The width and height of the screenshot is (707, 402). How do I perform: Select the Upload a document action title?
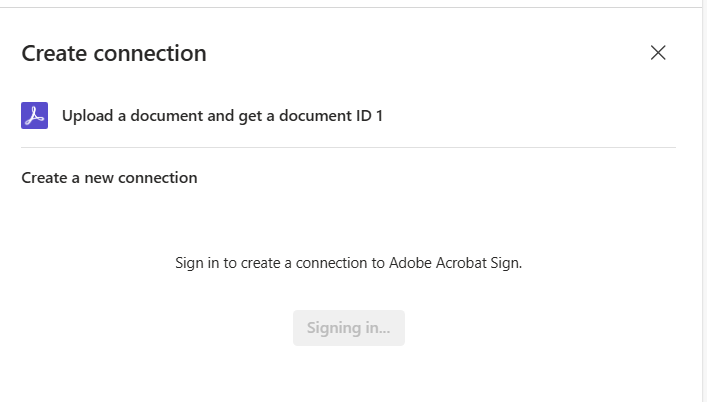click(222, 116)
